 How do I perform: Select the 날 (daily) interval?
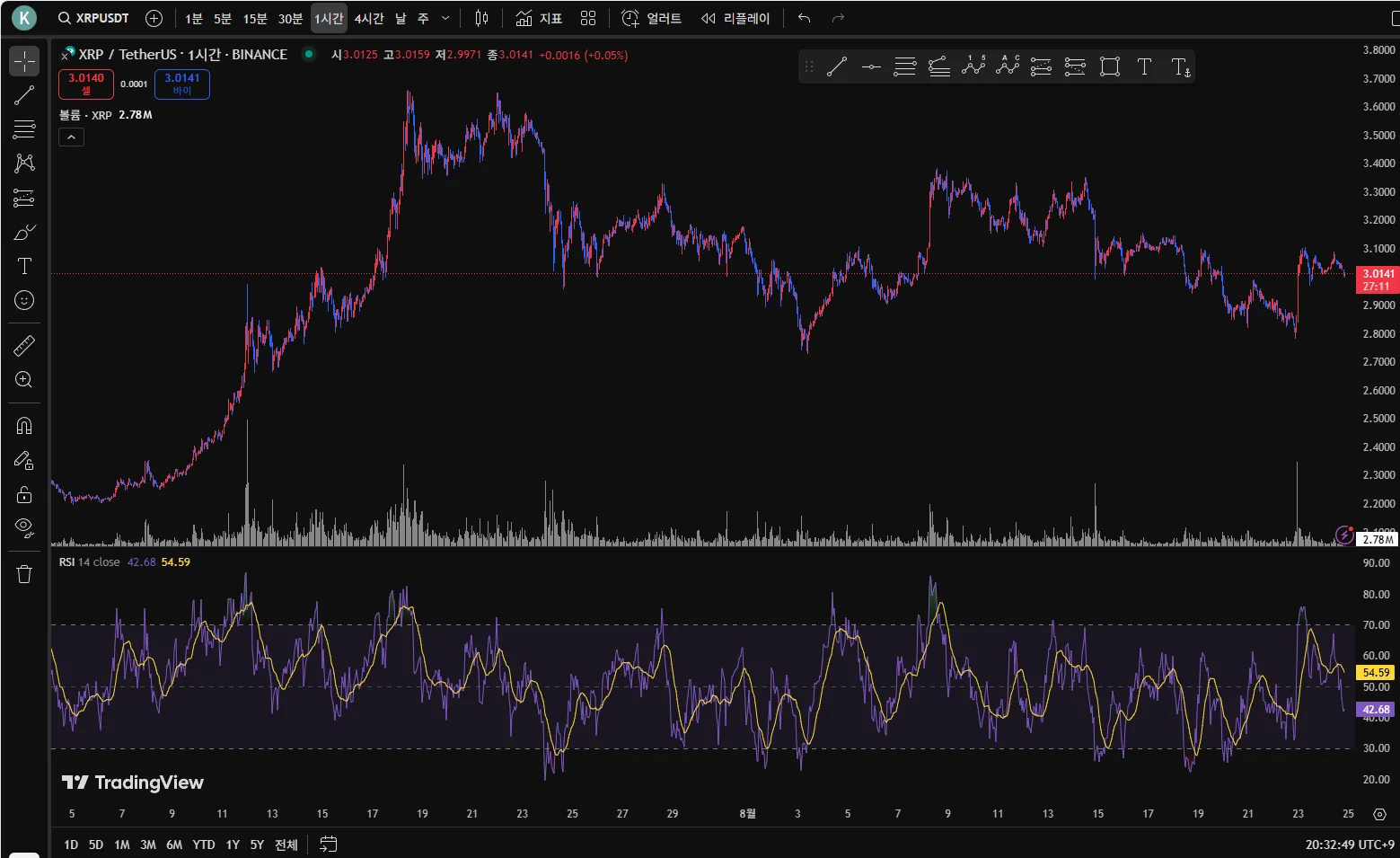pos(401,18)
